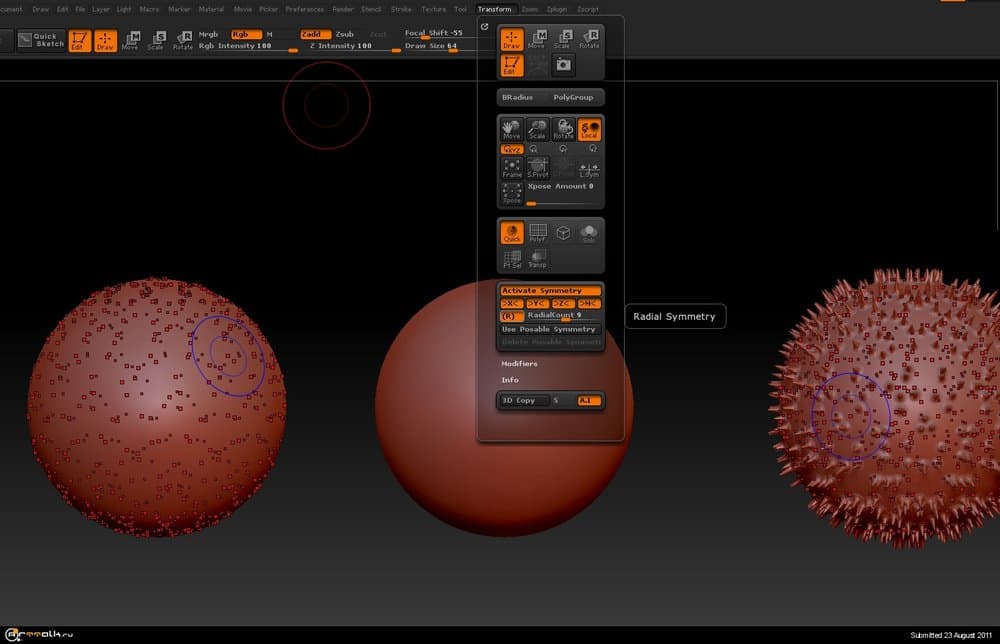Toggle the (R) radial symmetry button

(511, 316)
